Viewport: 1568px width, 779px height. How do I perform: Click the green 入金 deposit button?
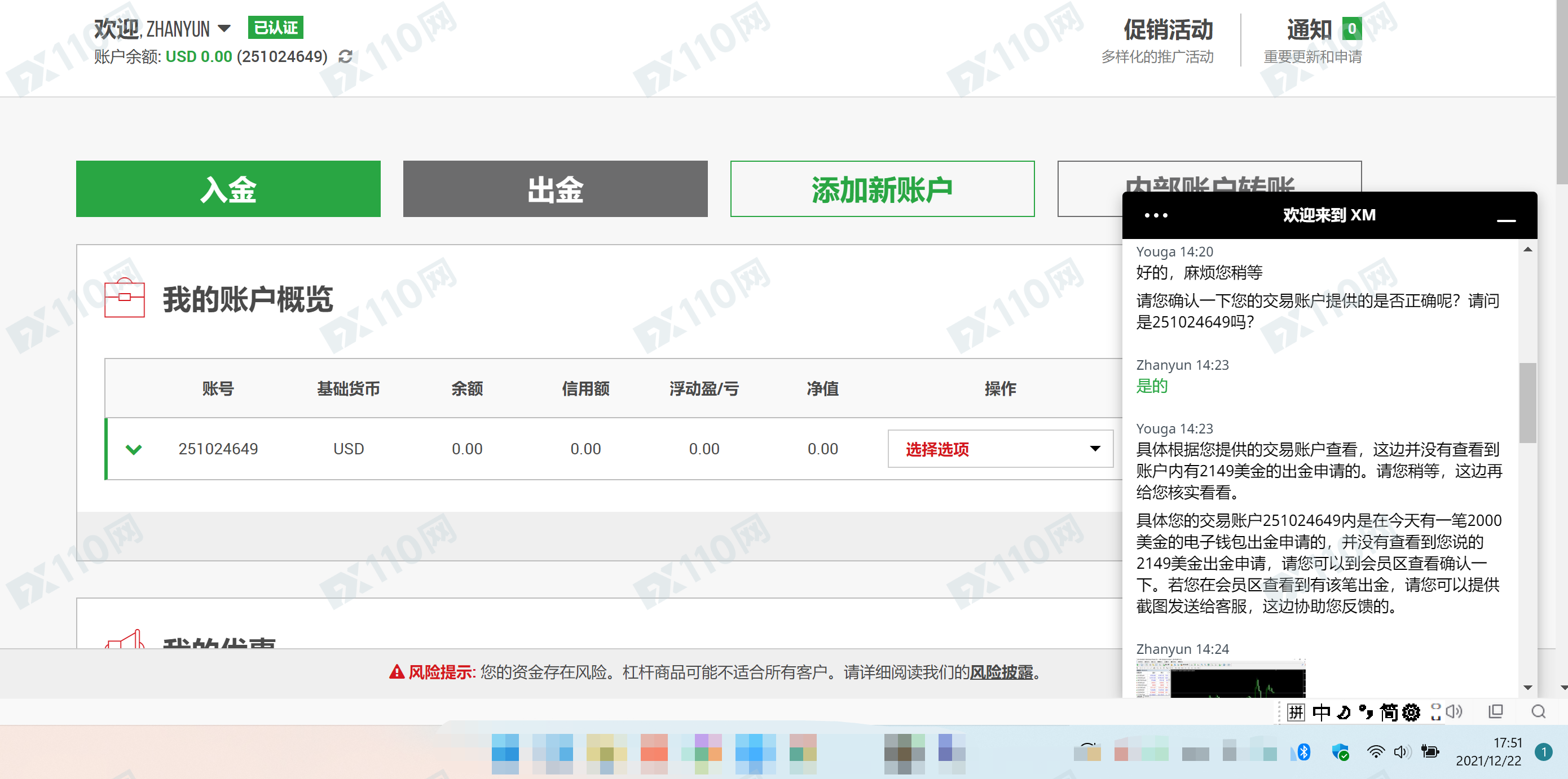point(228,188)
